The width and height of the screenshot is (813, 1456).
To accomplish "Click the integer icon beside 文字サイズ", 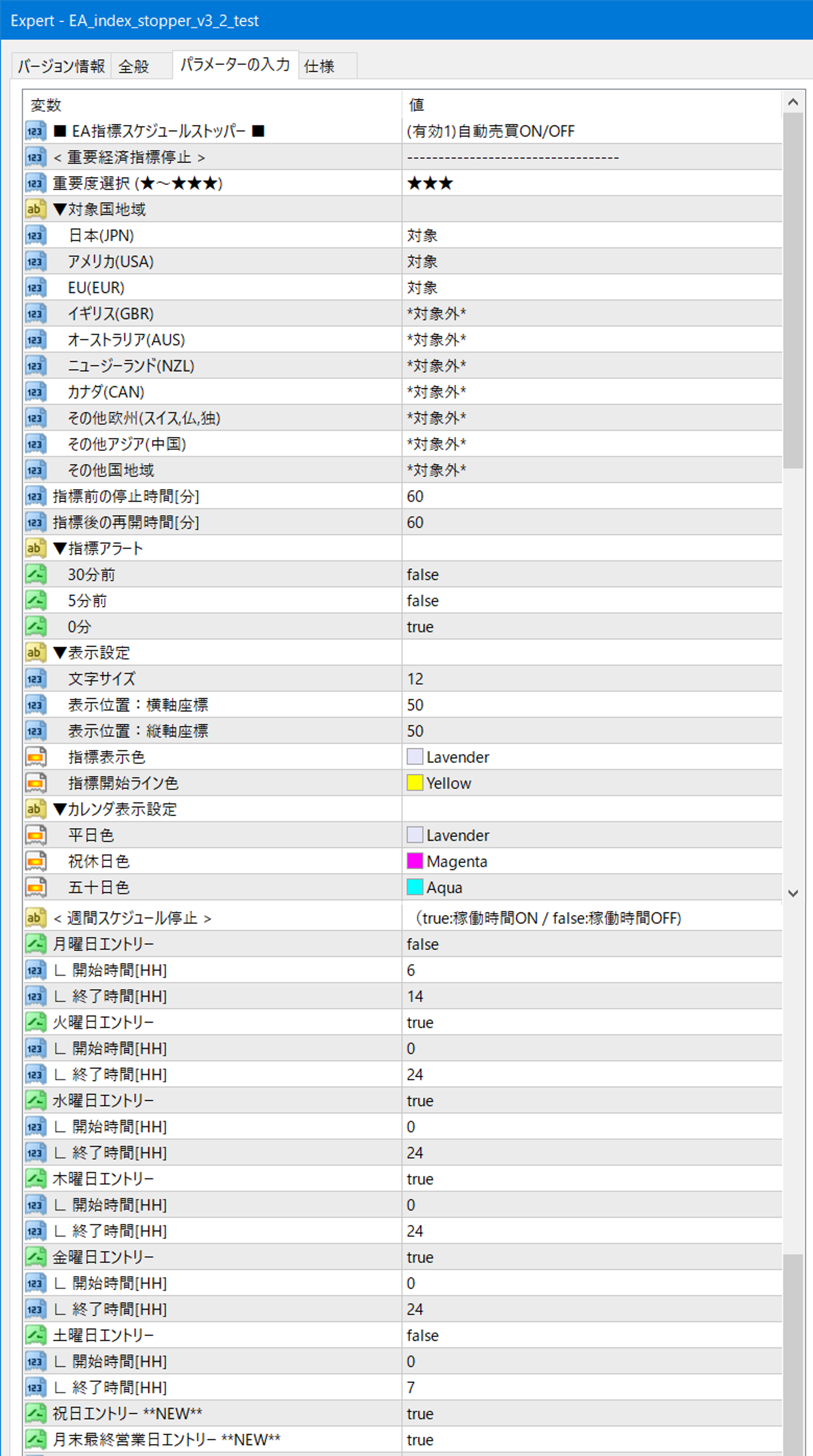I will (35, 679).
